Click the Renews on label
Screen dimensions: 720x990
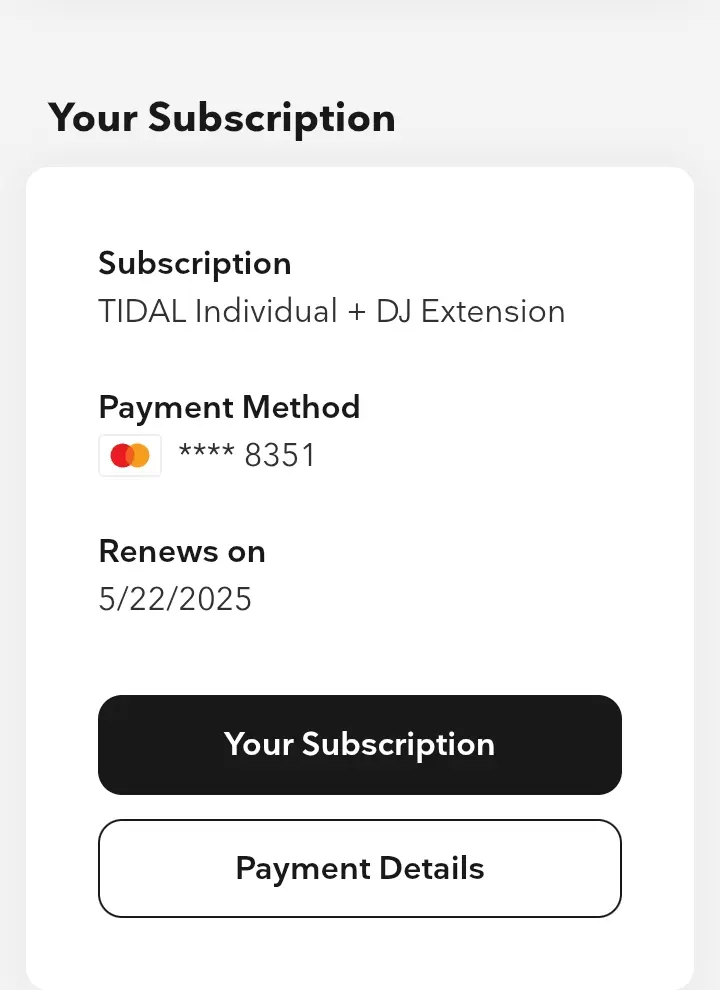[182, 551]
